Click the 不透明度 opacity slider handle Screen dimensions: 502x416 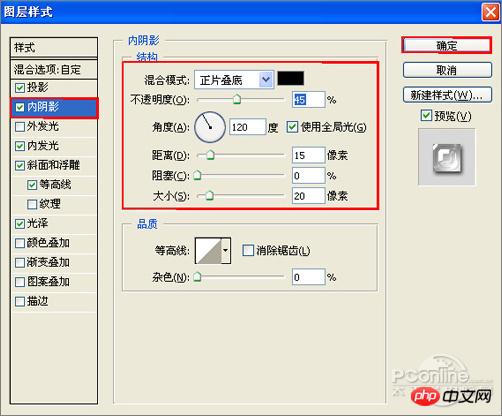pyautogui.click(x=237, y=99)
